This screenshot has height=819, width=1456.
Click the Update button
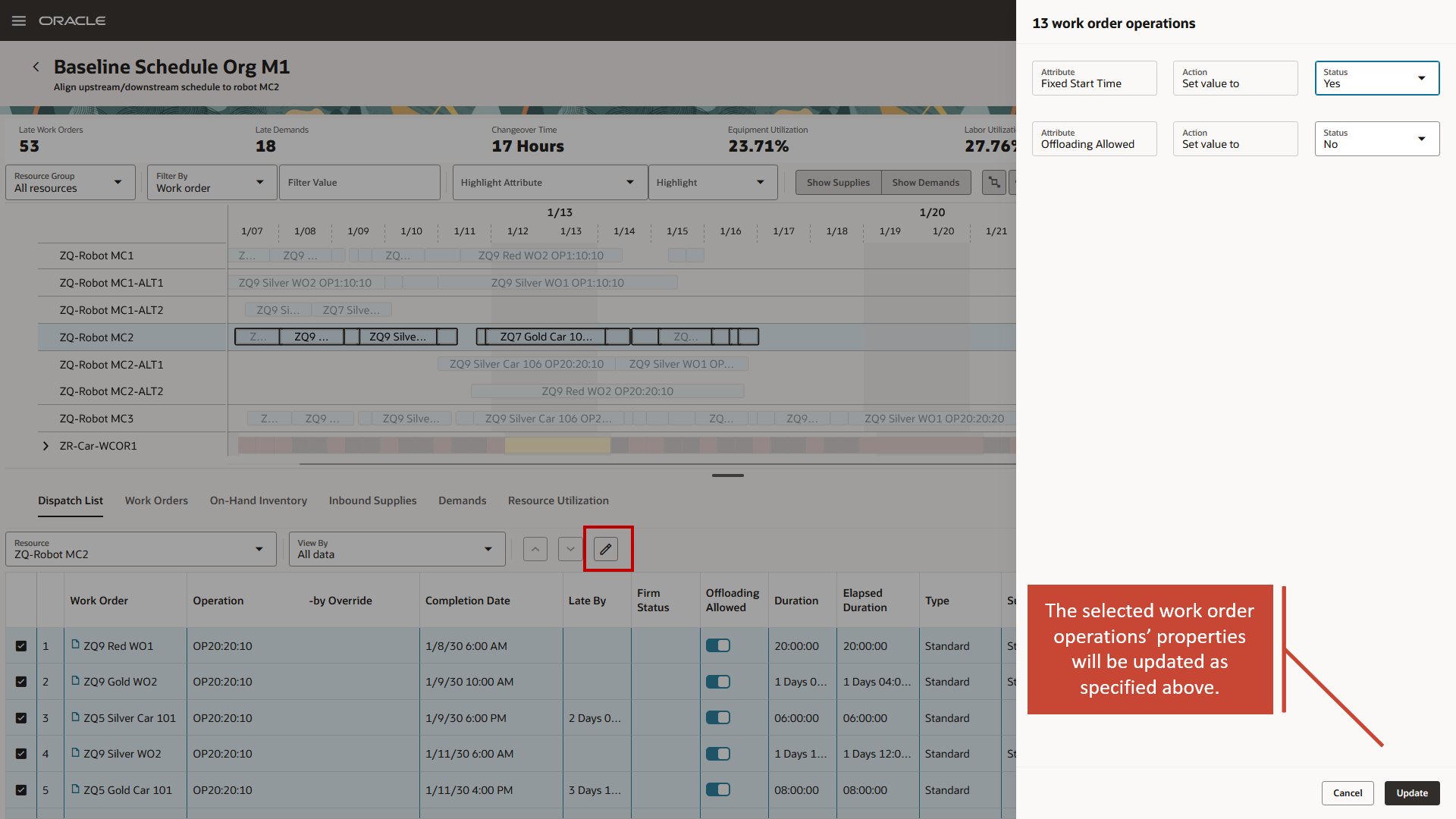point(1411,792)
